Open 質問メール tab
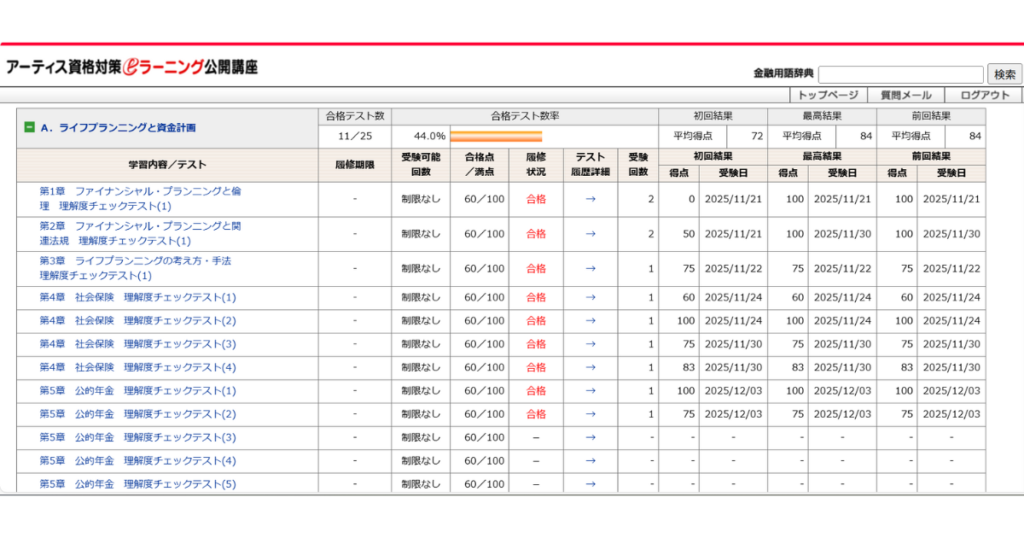 coord(905,96)
